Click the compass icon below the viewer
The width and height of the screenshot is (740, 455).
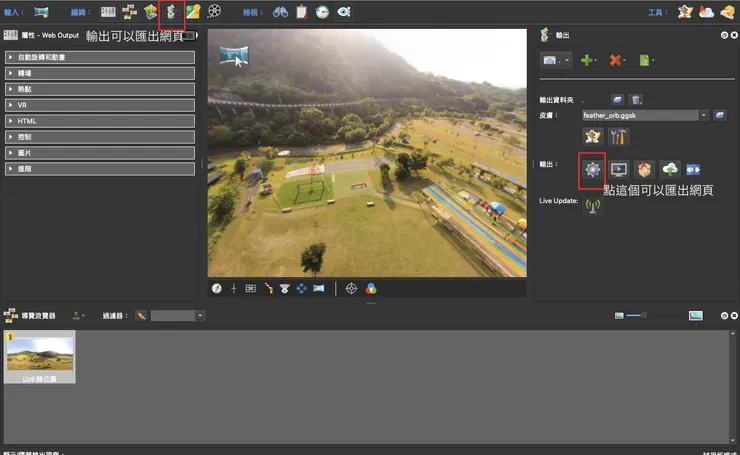pos(217,288)
